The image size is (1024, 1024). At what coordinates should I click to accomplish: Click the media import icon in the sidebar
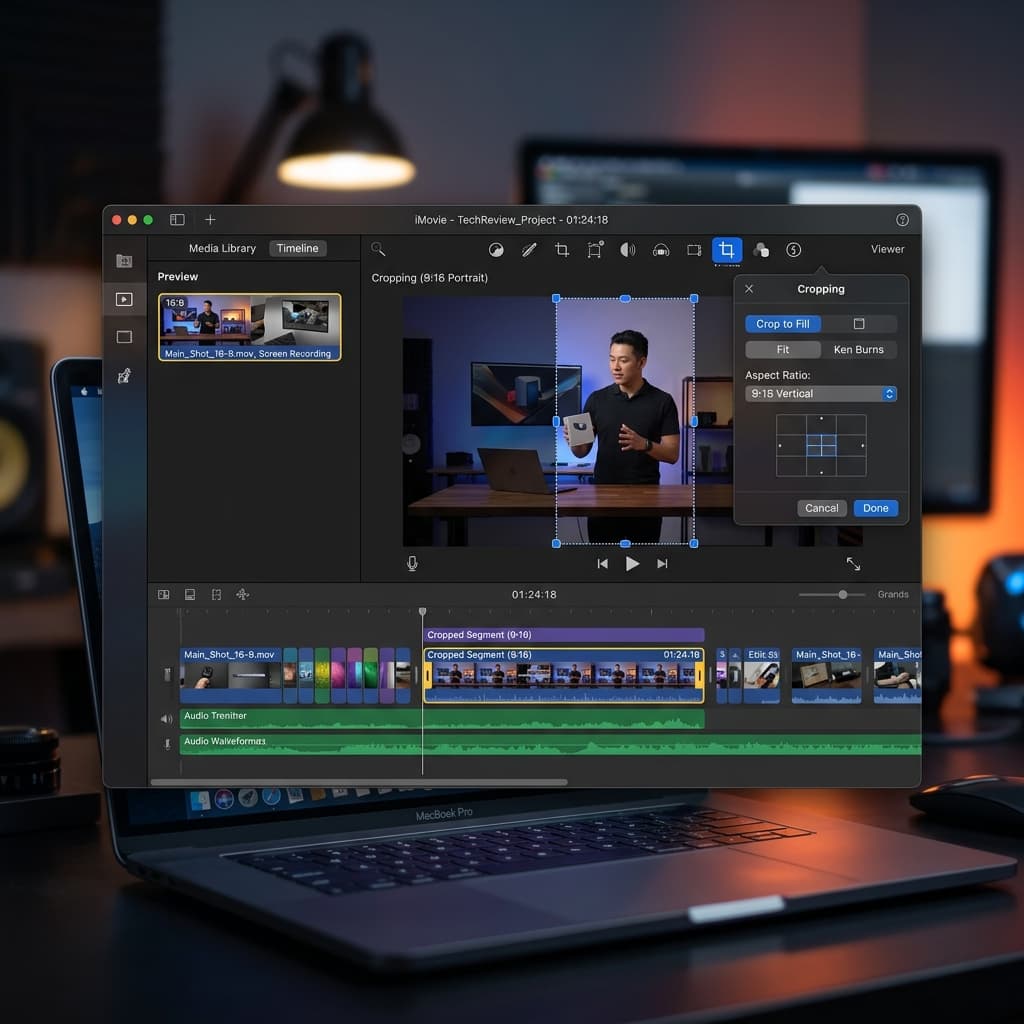(124, 260)
